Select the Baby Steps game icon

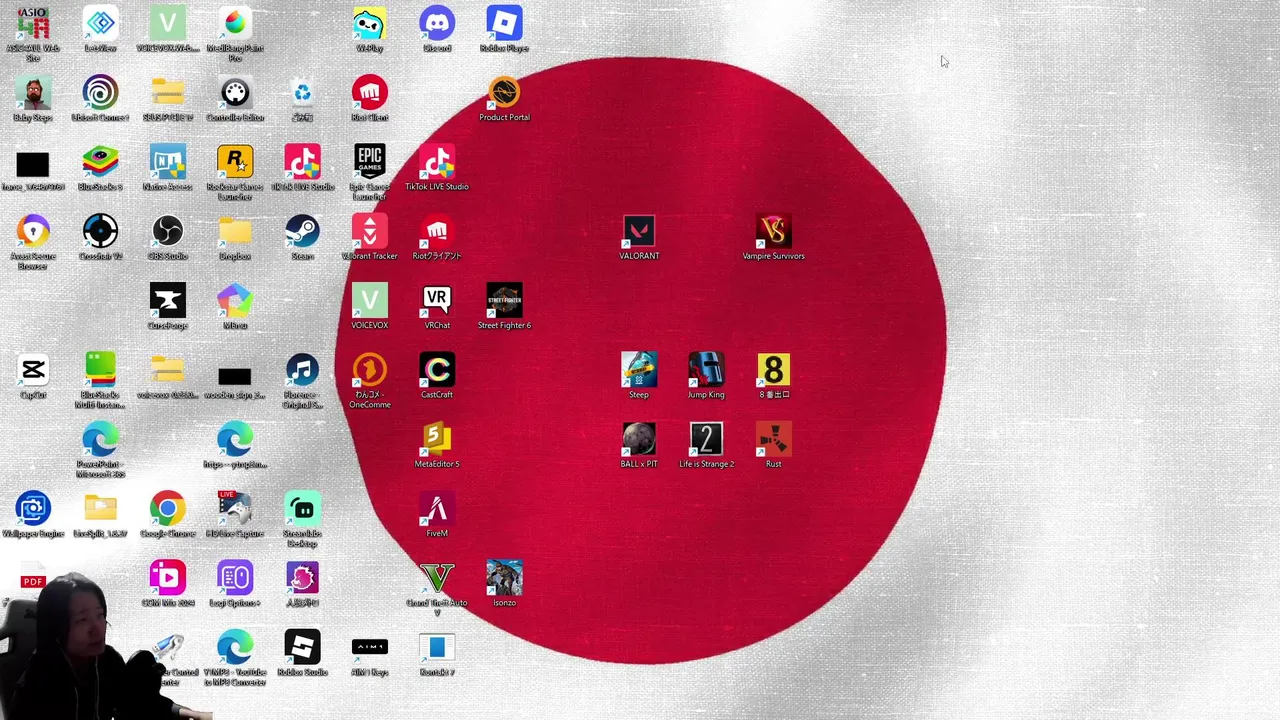(33, 93)
